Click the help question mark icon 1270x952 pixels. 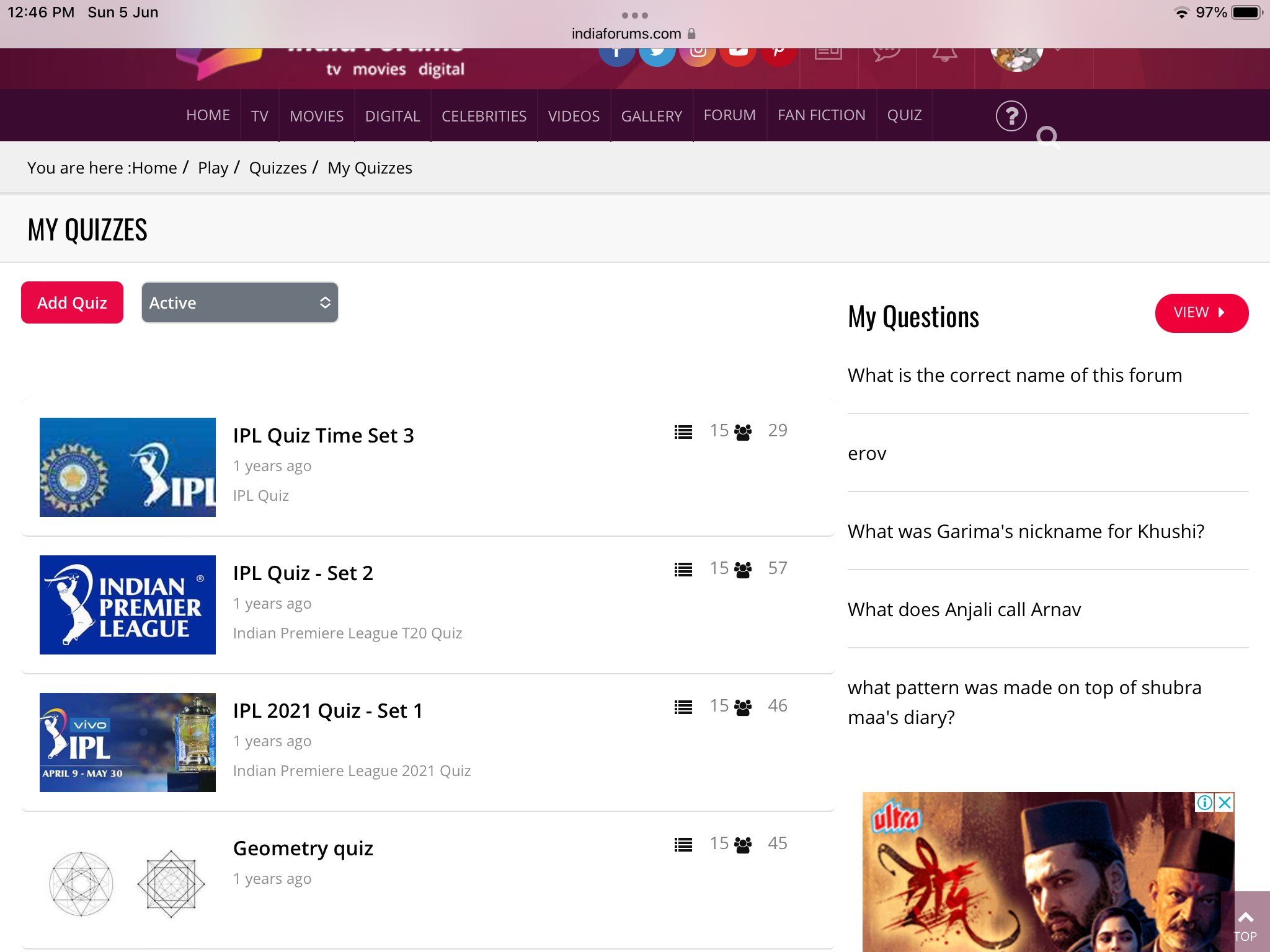click(x=1011, y=116)
